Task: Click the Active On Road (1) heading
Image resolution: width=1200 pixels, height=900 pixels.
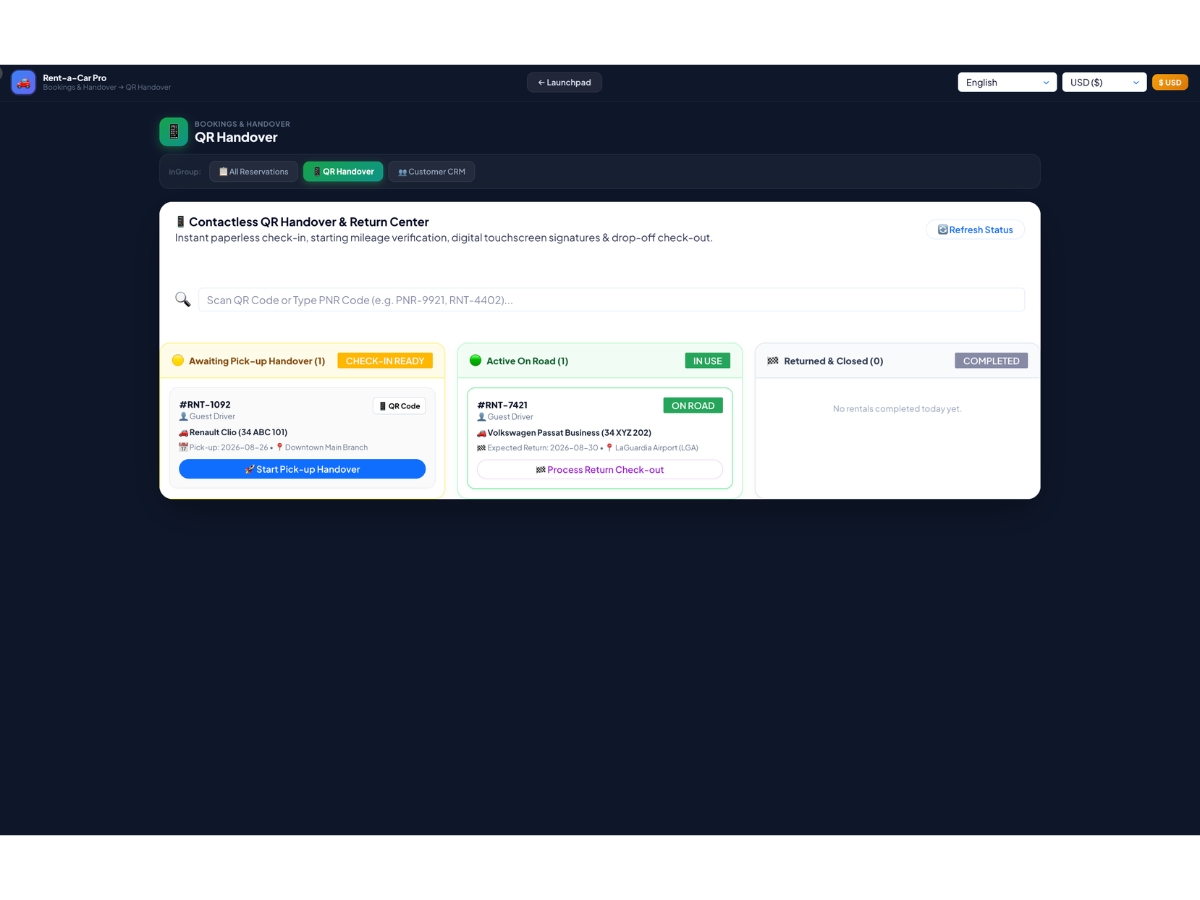Action: point(527,361)
